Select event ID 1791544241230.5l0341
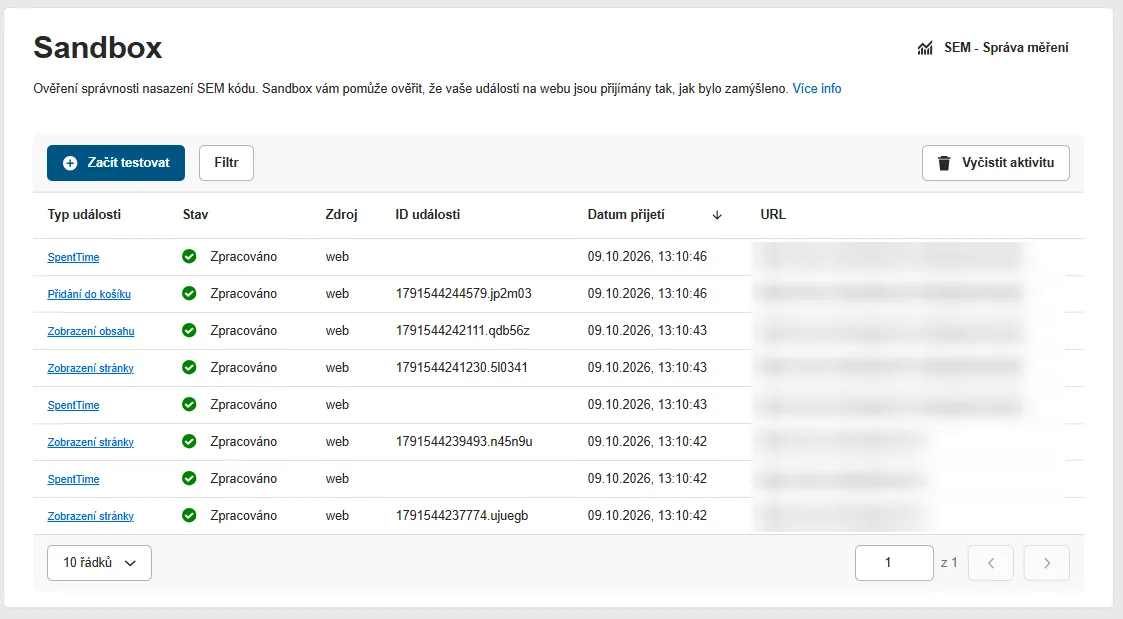The image size is (1123, 619). tap(461, 368)
